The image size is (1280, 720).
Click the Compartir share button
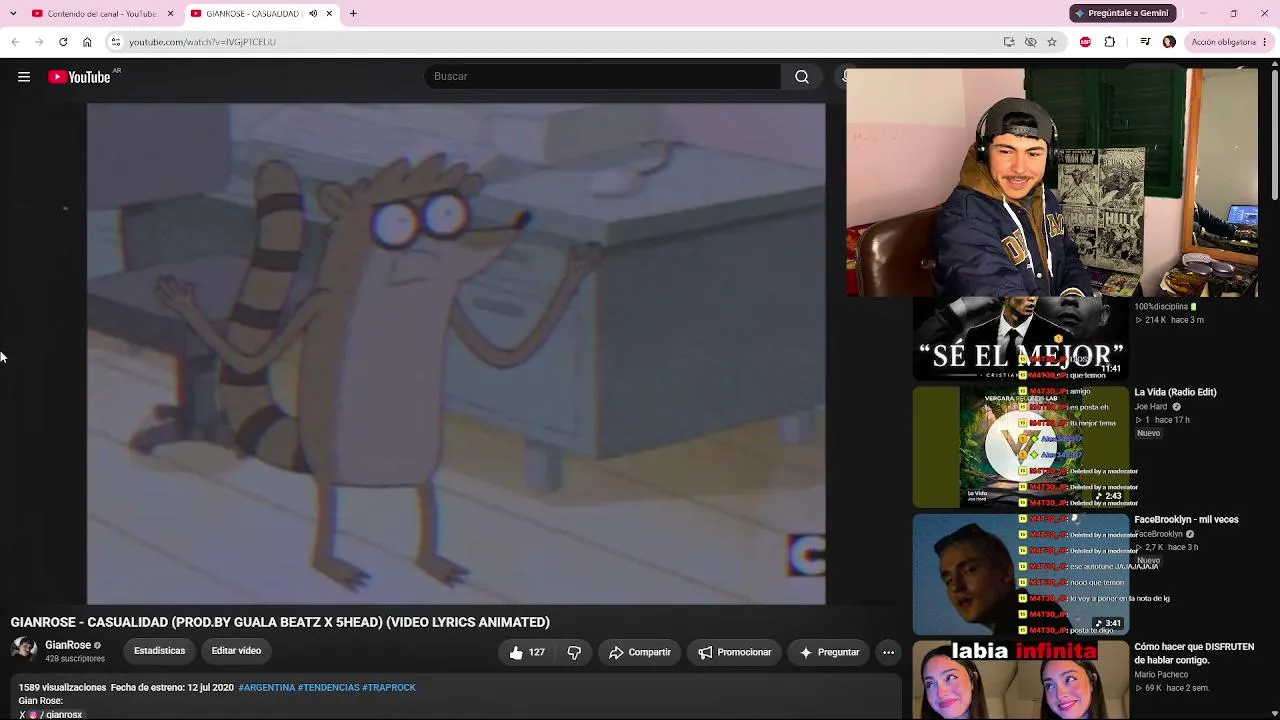tap(640, 653)
